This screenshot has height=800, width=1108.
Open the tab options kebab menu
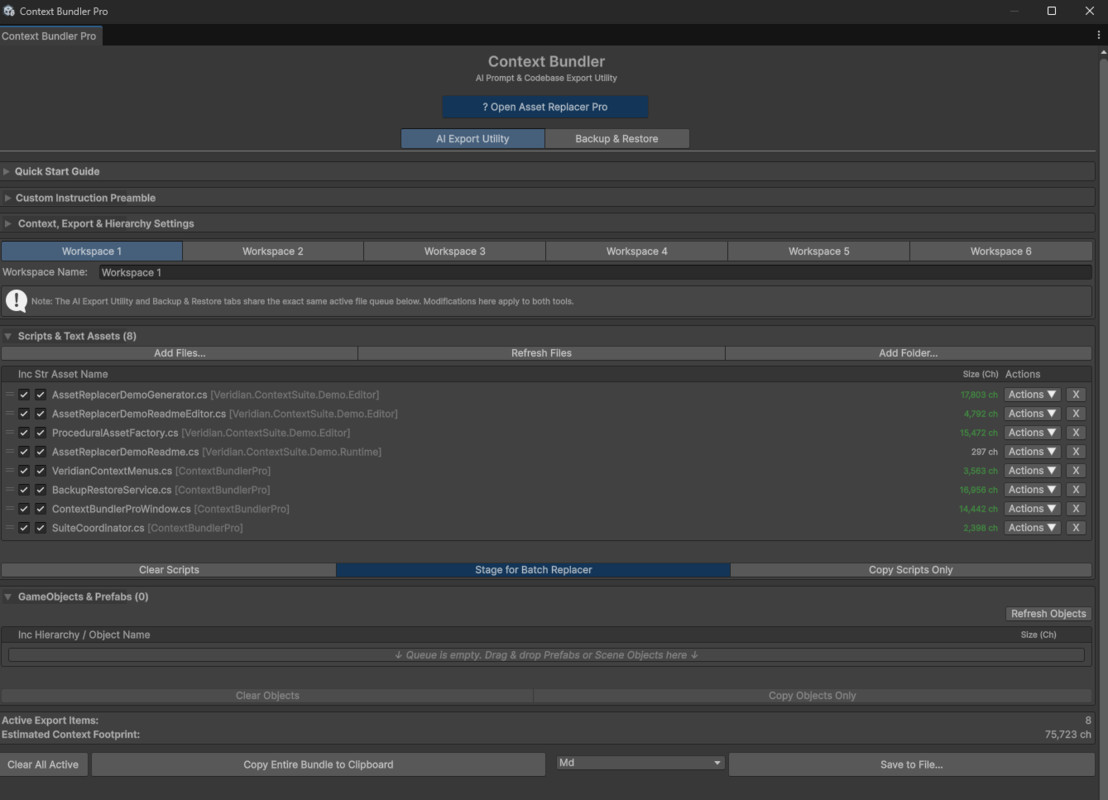pyautogui.click(x=1098, y=35)
